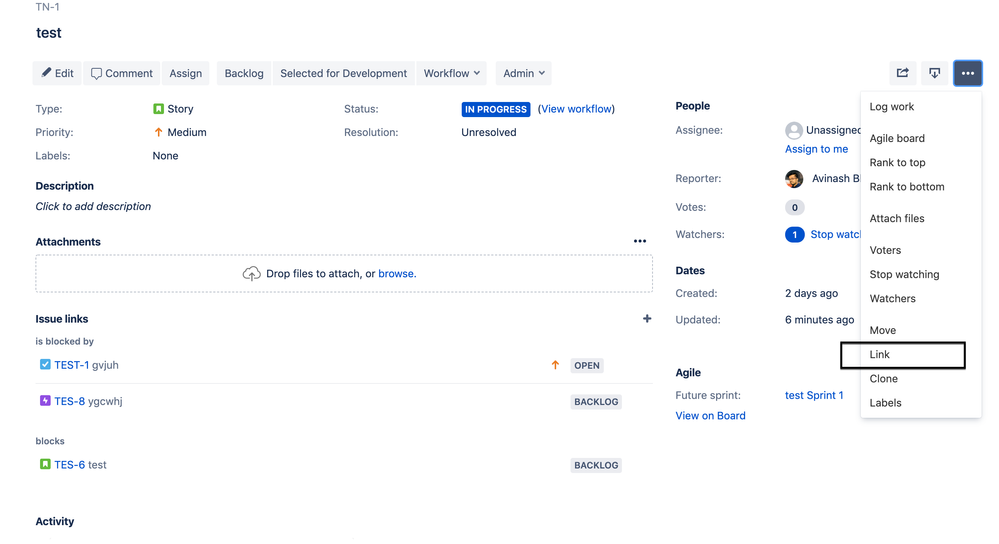999x544 pixels.
Task: Expand the Workflow dropdown
Action: [x=452, y=73]
